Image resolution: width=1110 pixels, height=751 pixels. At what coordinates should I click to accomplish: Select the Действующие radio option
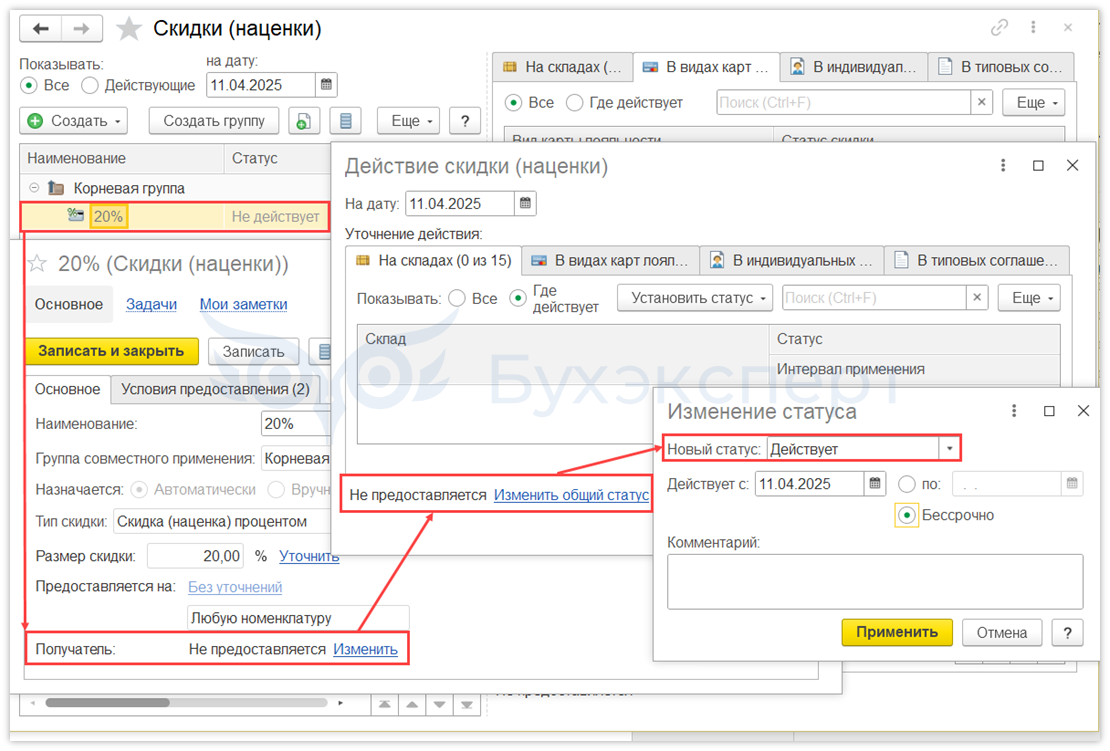(x=89, y=86)
